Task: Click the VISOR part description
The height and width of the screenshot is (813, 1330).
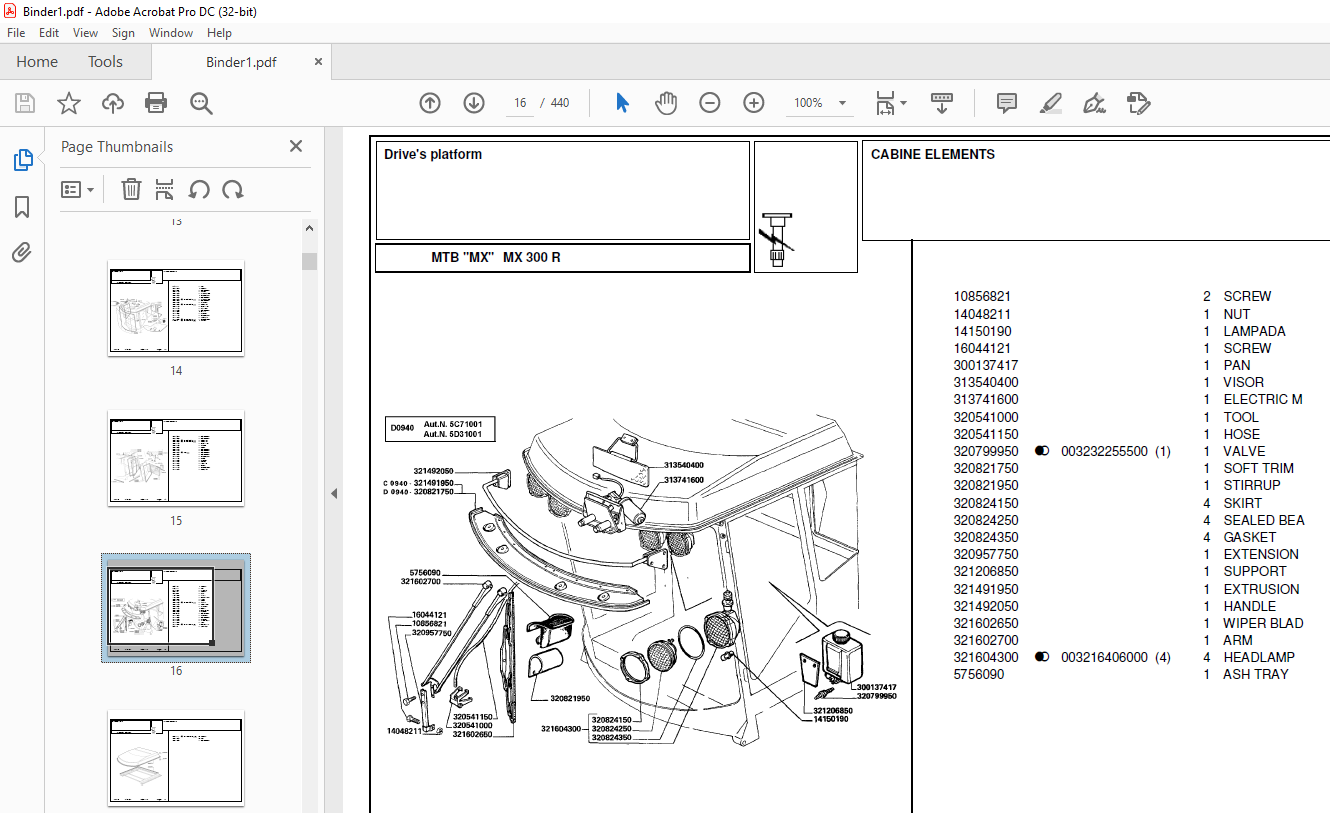Action: (1243, 382)
